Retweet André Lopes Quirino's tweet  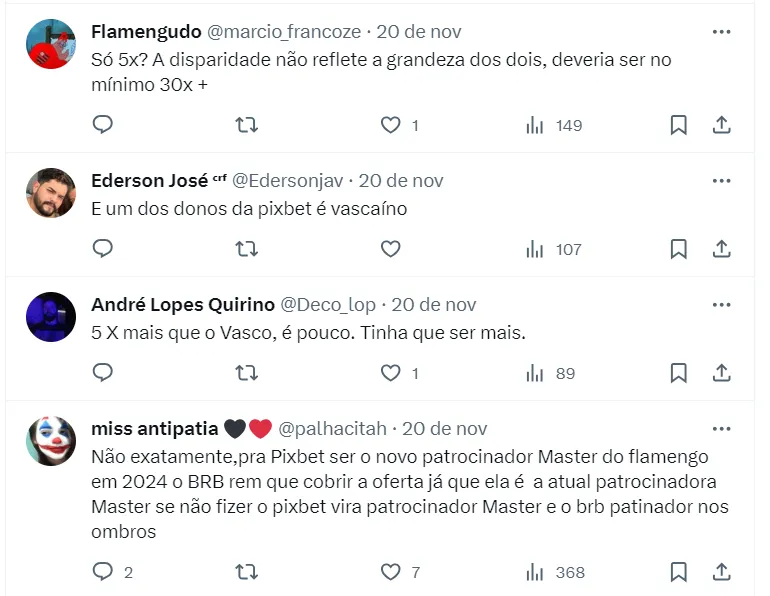pos(246,373)
